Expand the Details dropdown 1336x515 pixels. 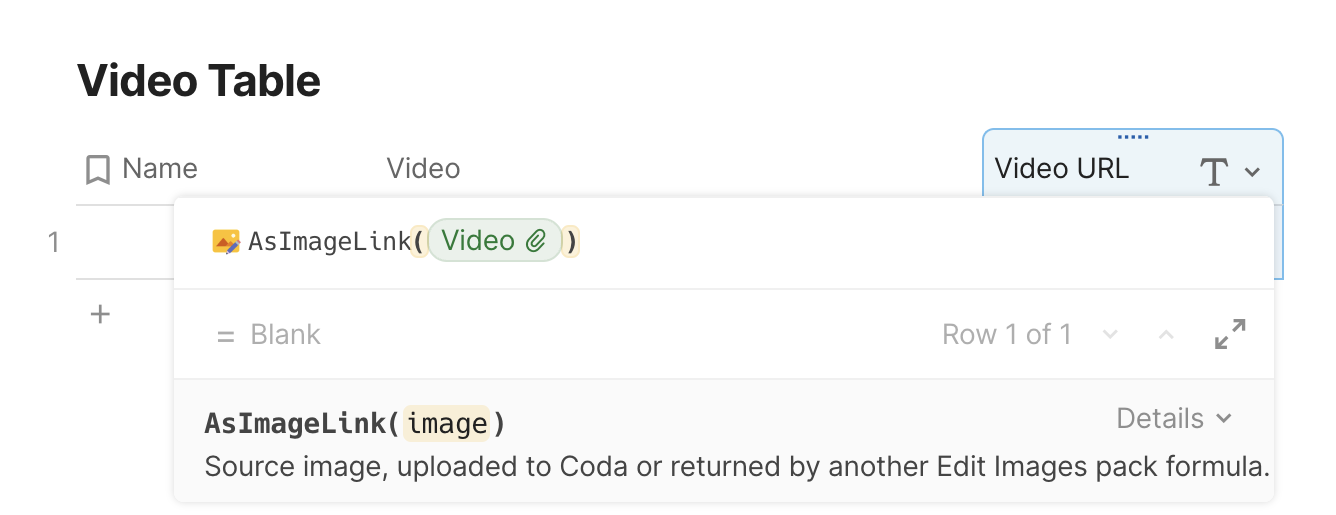pyautogui.click(x=1174, y=418)
